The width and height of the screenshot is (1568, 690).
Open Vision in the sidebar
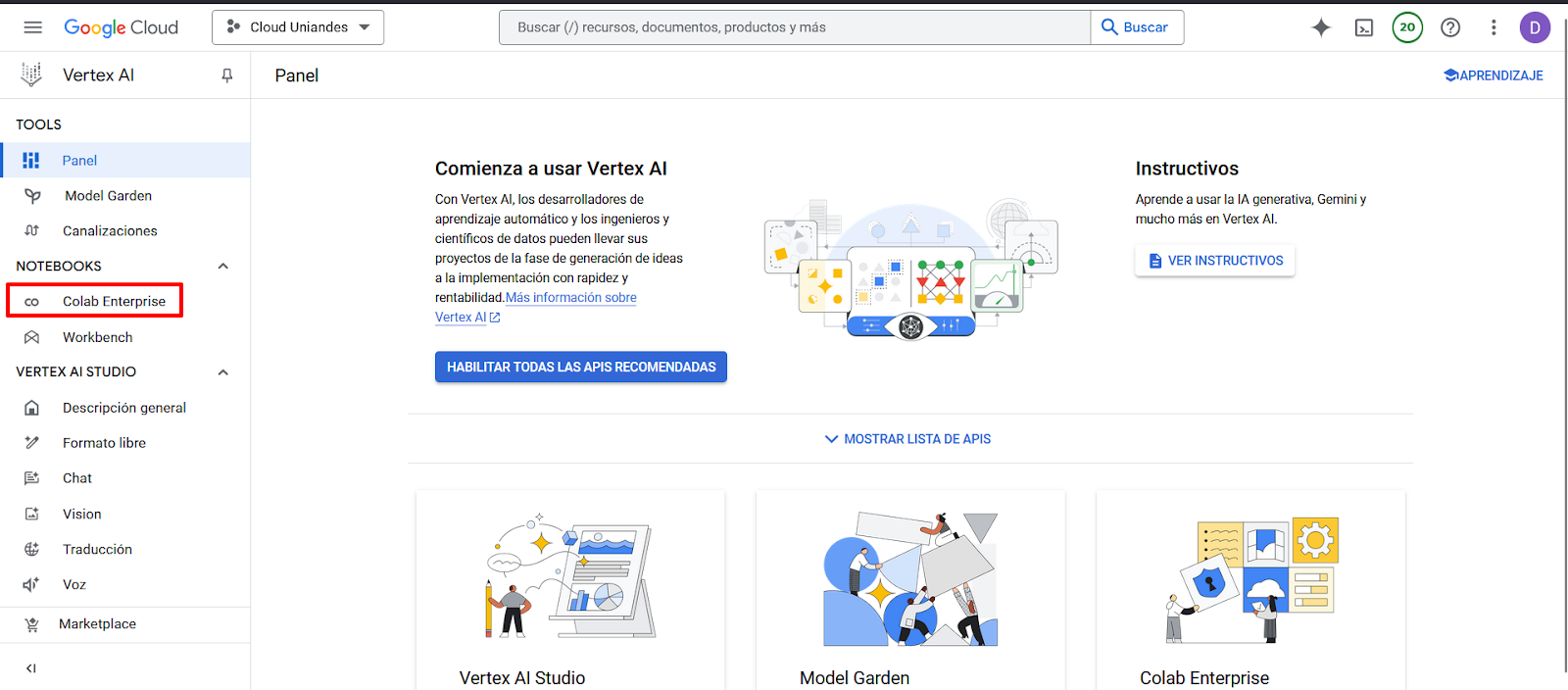pyautogui.click(x=125, y=514)
